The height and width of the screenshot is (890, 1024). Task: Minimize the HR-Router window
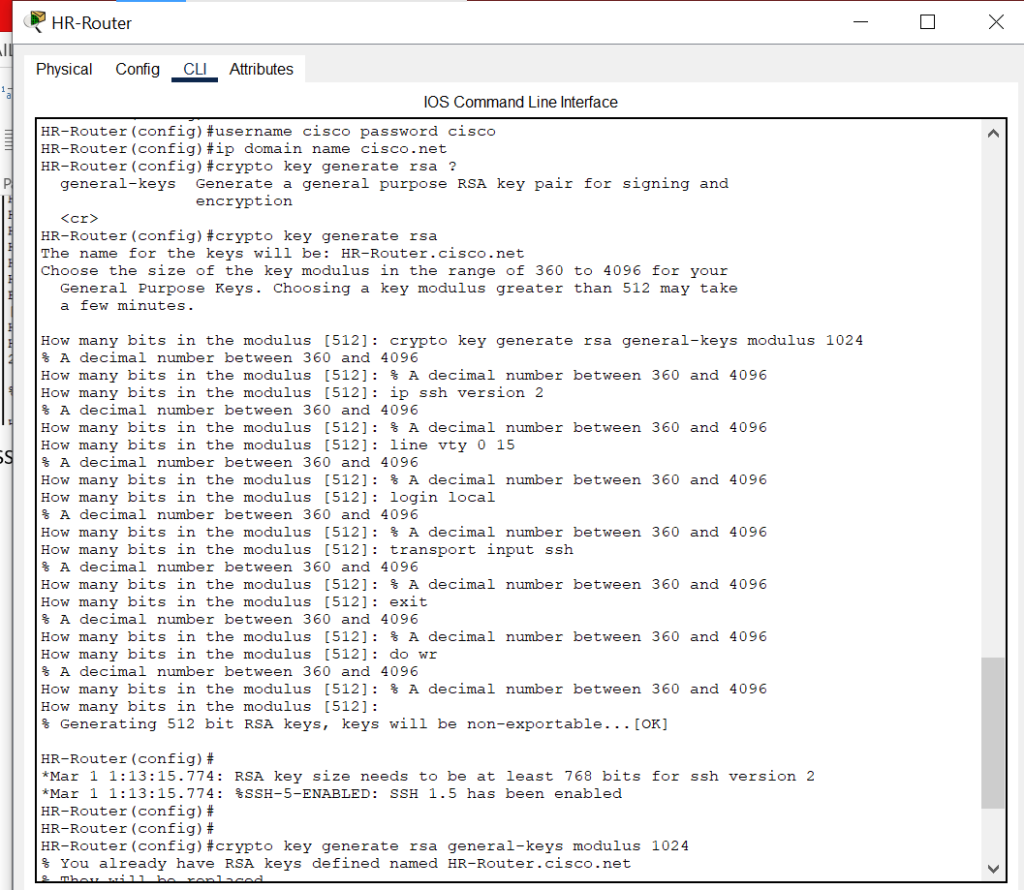(861, 22)
